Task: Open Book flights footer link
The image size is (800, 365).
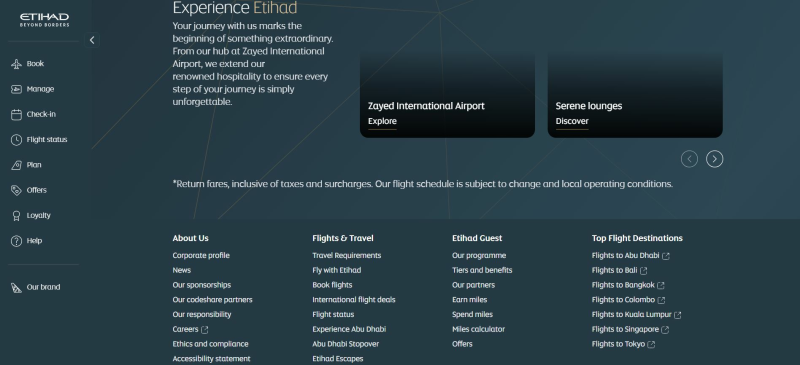Action: (332, 285)
